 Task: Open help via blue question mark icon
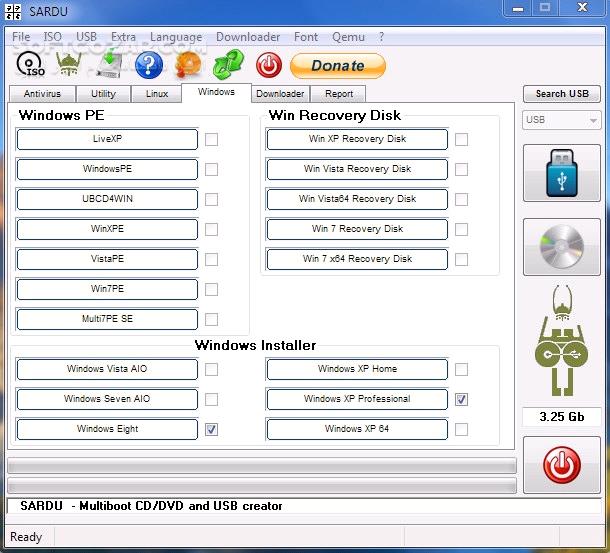(149, 65)
